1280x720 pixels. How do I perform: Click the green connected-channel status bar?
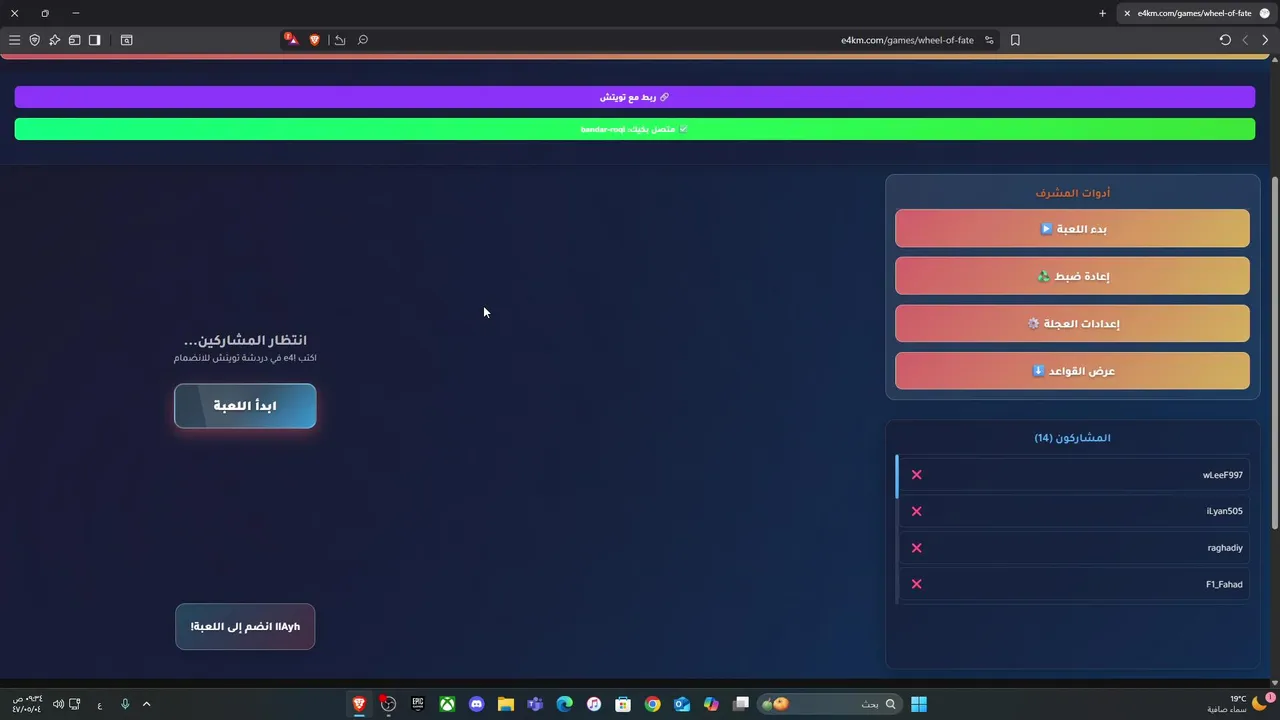click(635, 129)
